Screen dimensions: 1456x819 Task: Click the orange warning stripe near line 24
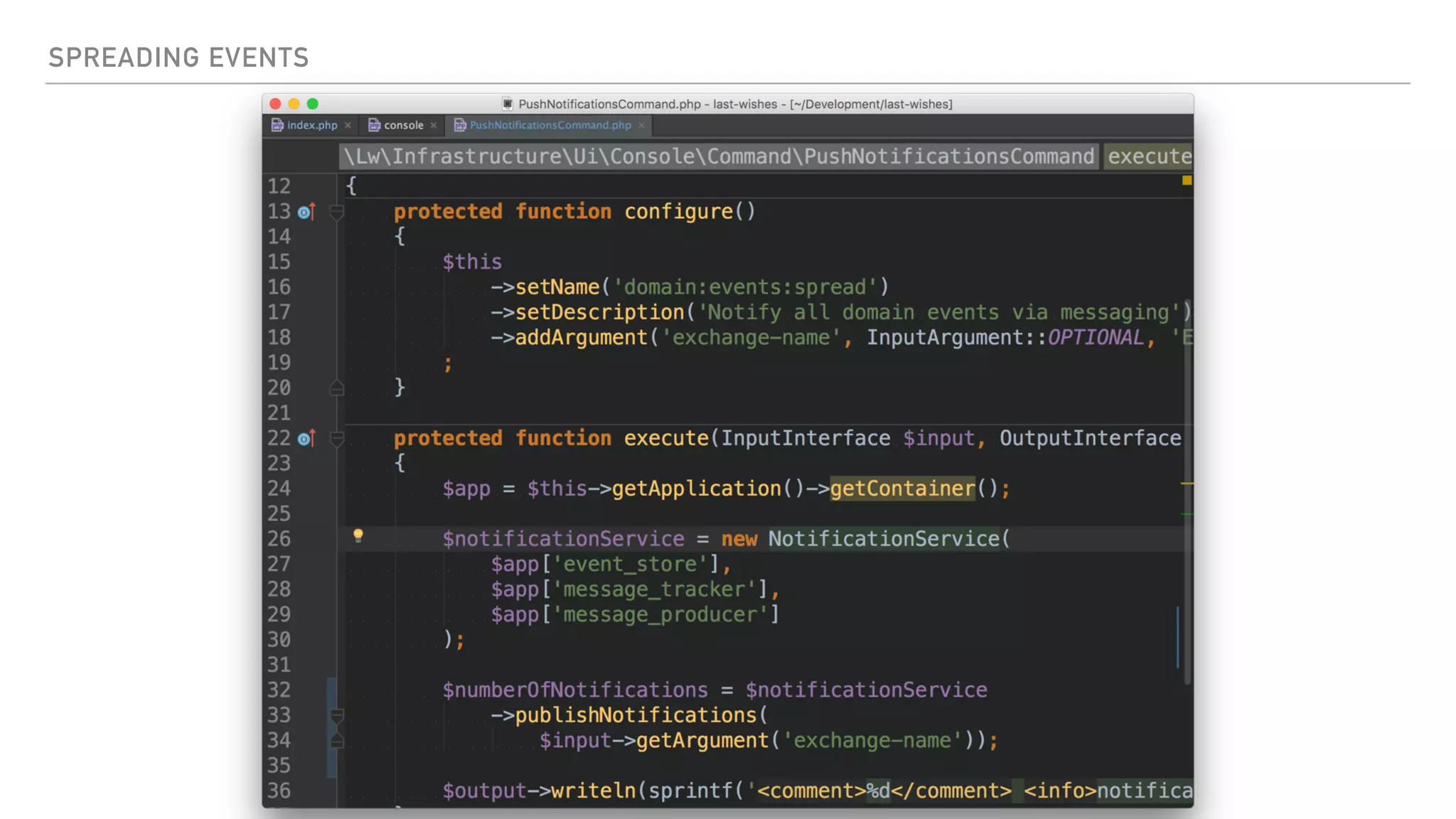1187,483
